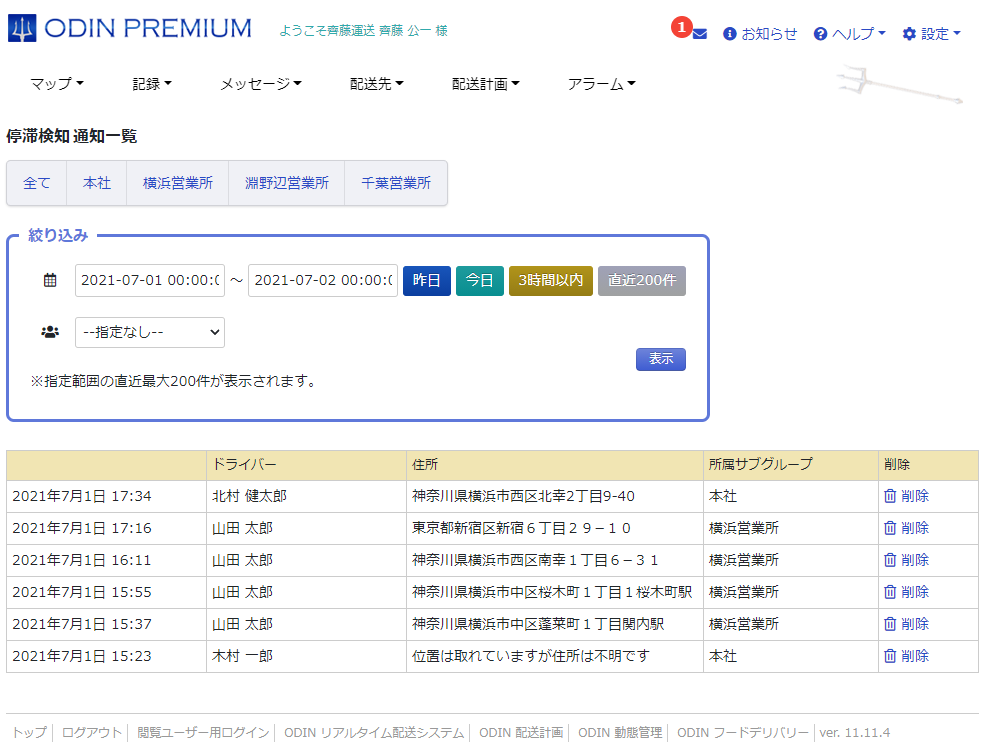Delete the 17:16 山田 太郎 notification
This screenshot has width=985, height=749.
(906, 528)
